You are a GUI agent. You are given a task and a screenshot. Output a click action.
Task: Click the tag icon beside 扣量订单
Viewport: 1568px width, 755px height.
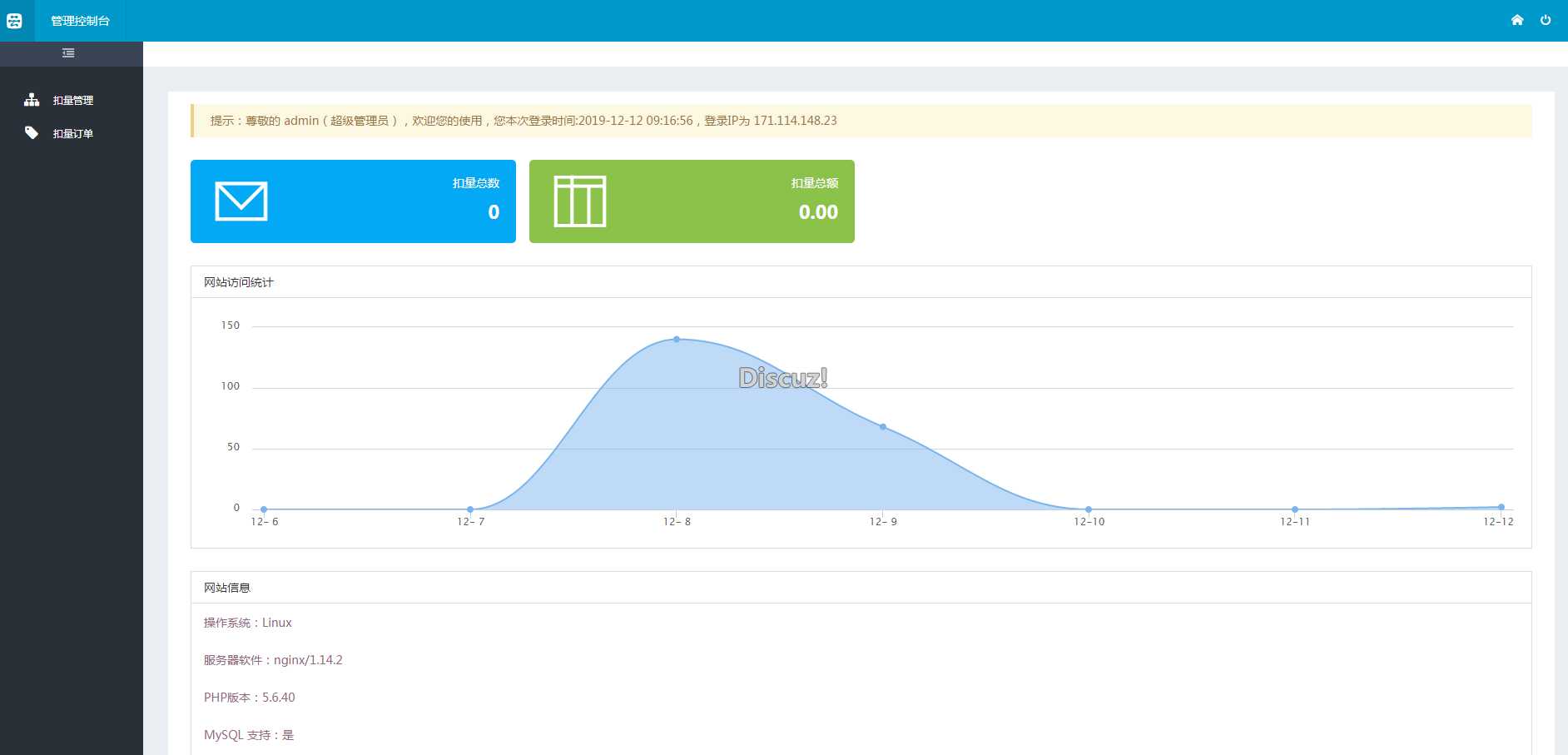tap(32, 133)
